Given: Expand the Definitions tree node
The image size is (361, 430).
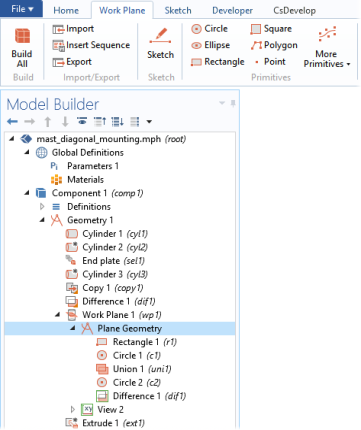Looking at the screenshot, I should coord(42,207).
